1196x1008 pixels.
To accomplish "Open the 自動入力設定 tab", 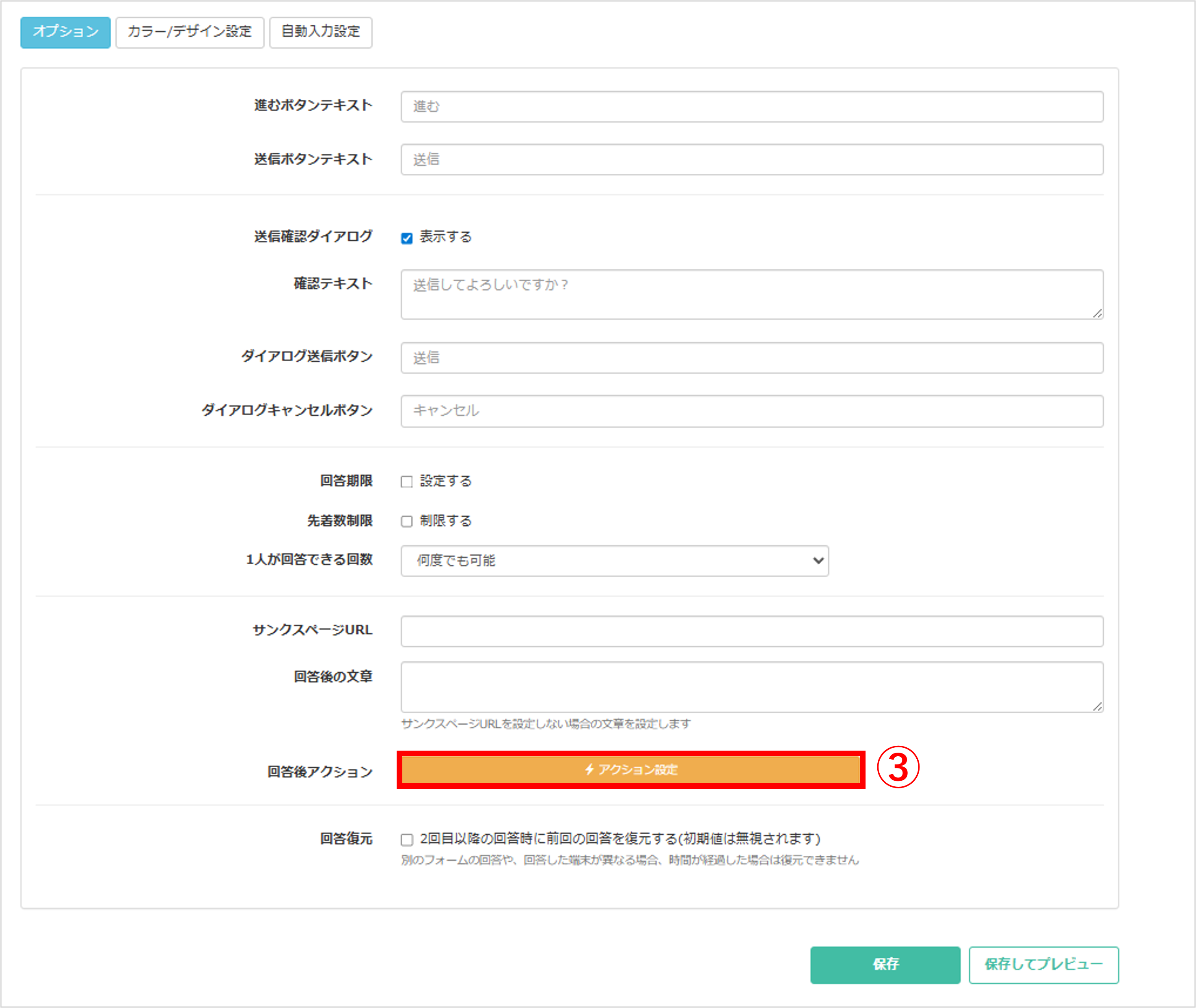I will pos(321,32).
